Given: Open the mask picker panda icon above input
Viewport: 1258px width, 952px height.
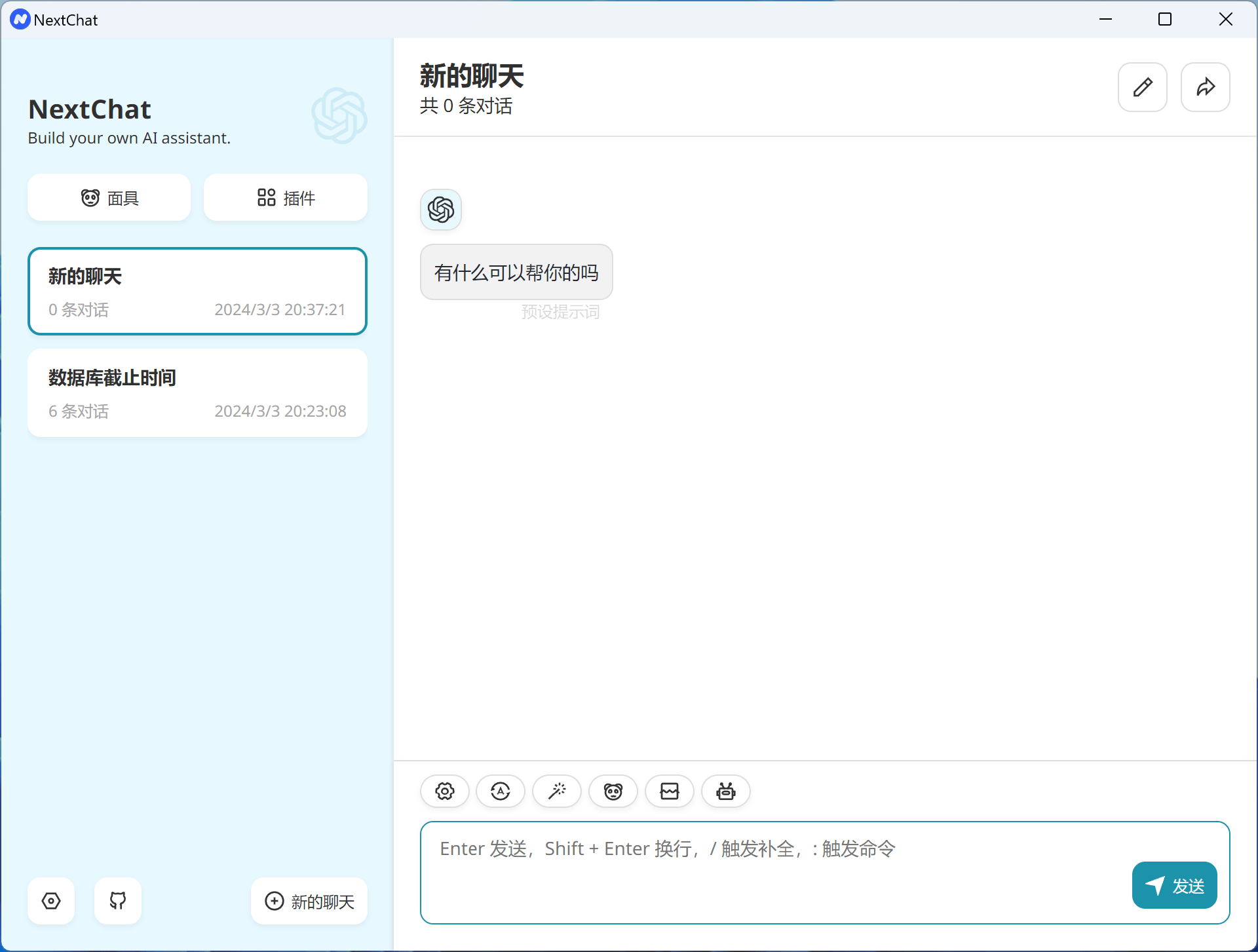Looking at the screenshot, I should [x=613, y=791].
